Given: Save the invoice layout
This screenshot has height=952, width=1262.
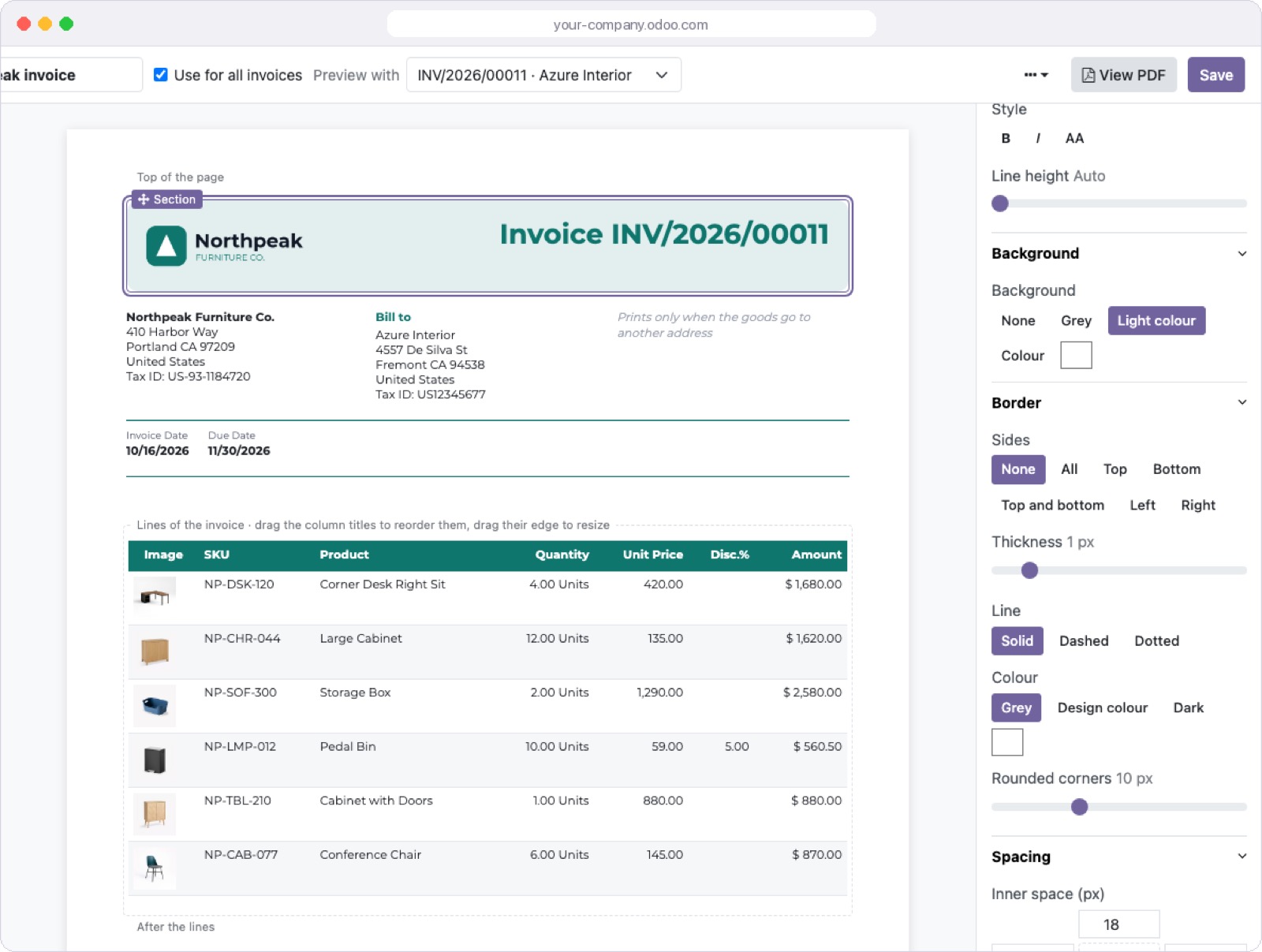Looking at the screenshot, I should 1215,75.
